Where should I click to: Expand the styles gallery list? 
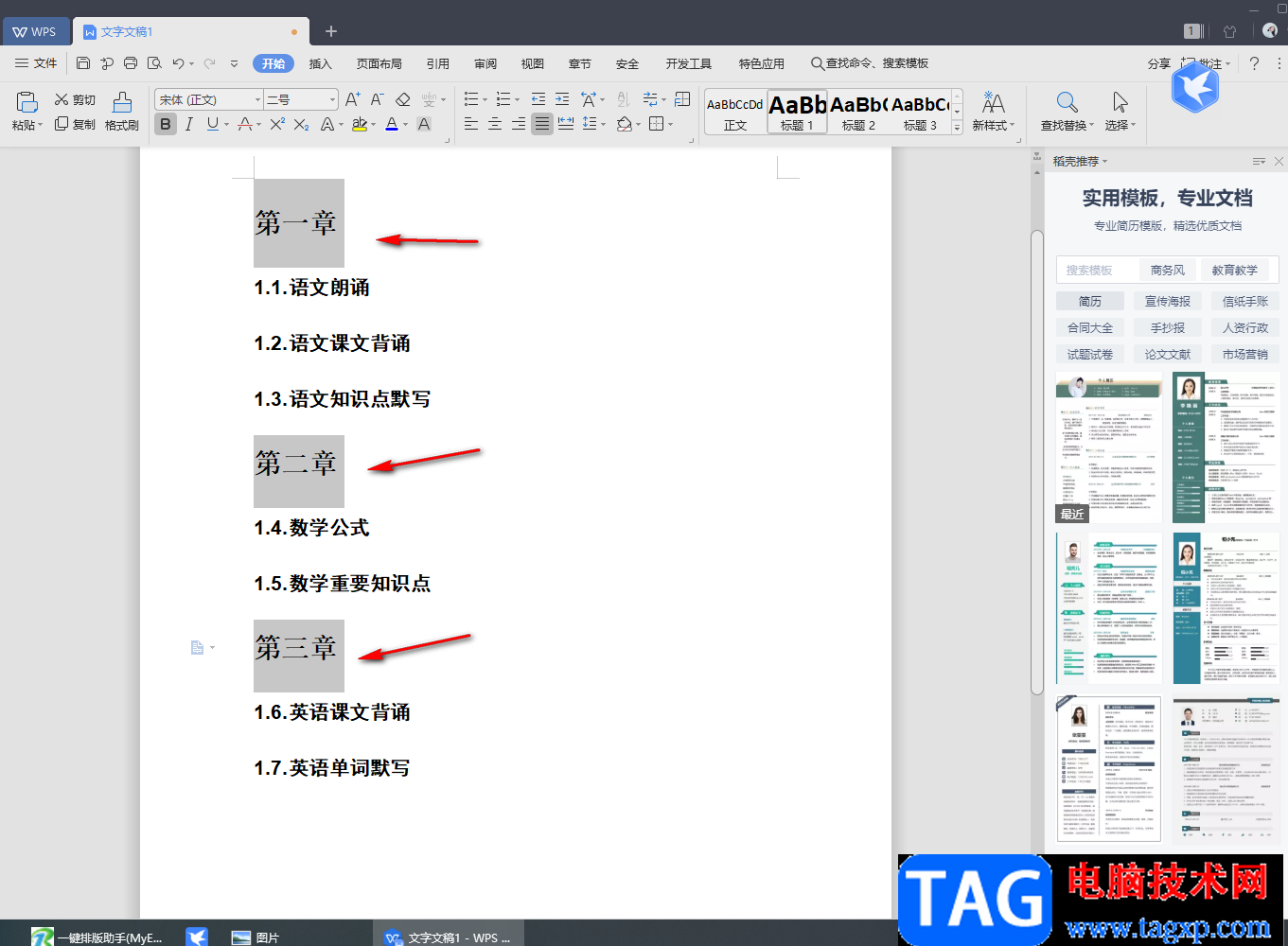coord(957,127)
